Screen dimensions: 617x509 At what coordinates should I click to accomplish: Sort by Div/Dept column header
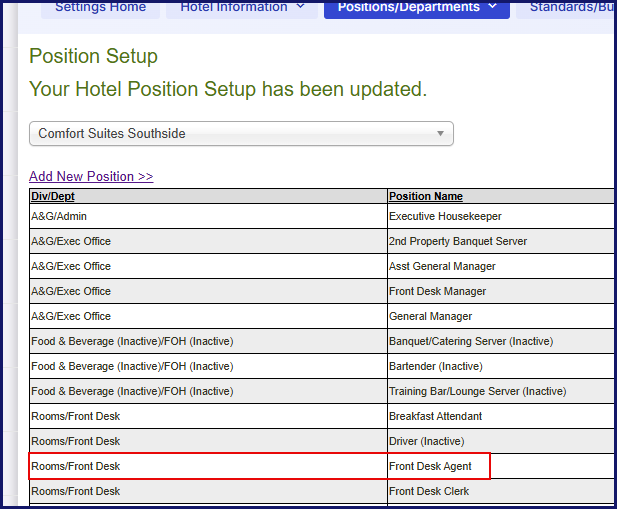coord(53,196)
